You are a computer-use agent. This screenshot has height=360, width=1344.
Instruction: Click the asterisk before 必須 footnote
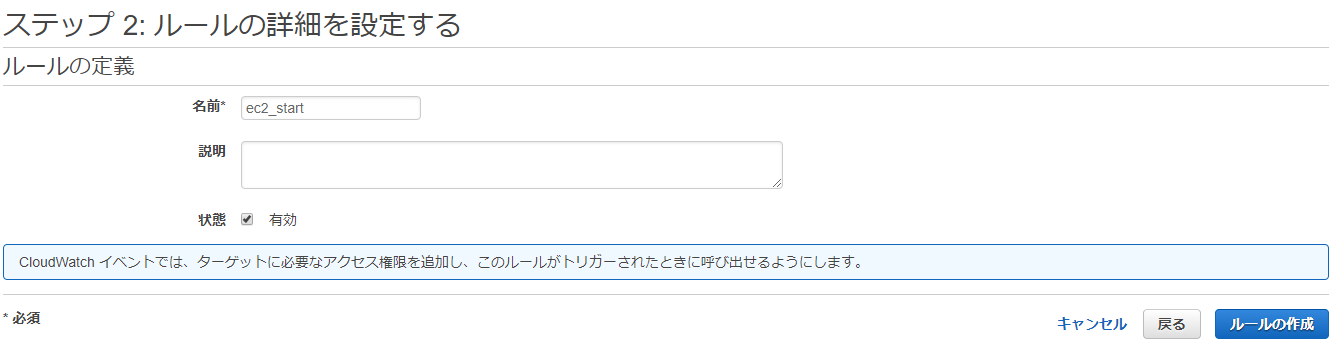pos(6,316)
